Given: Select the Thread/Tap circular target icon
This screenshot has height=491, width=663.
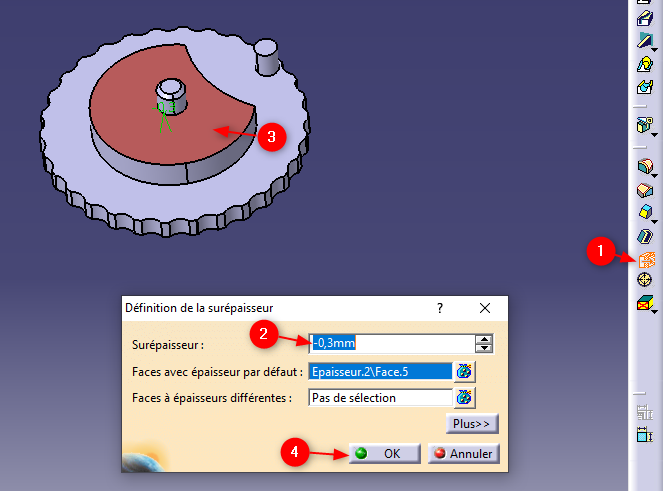Looking at the screenshot, I should coord(644,280).
